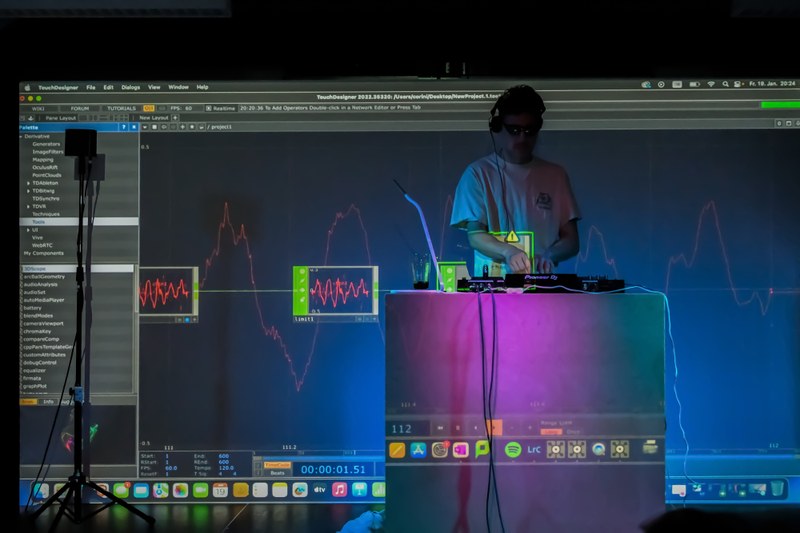Screen dimensions: 800x533
Task: Click the Wi-Fi icon in menu bar
Action: [710, 85]
